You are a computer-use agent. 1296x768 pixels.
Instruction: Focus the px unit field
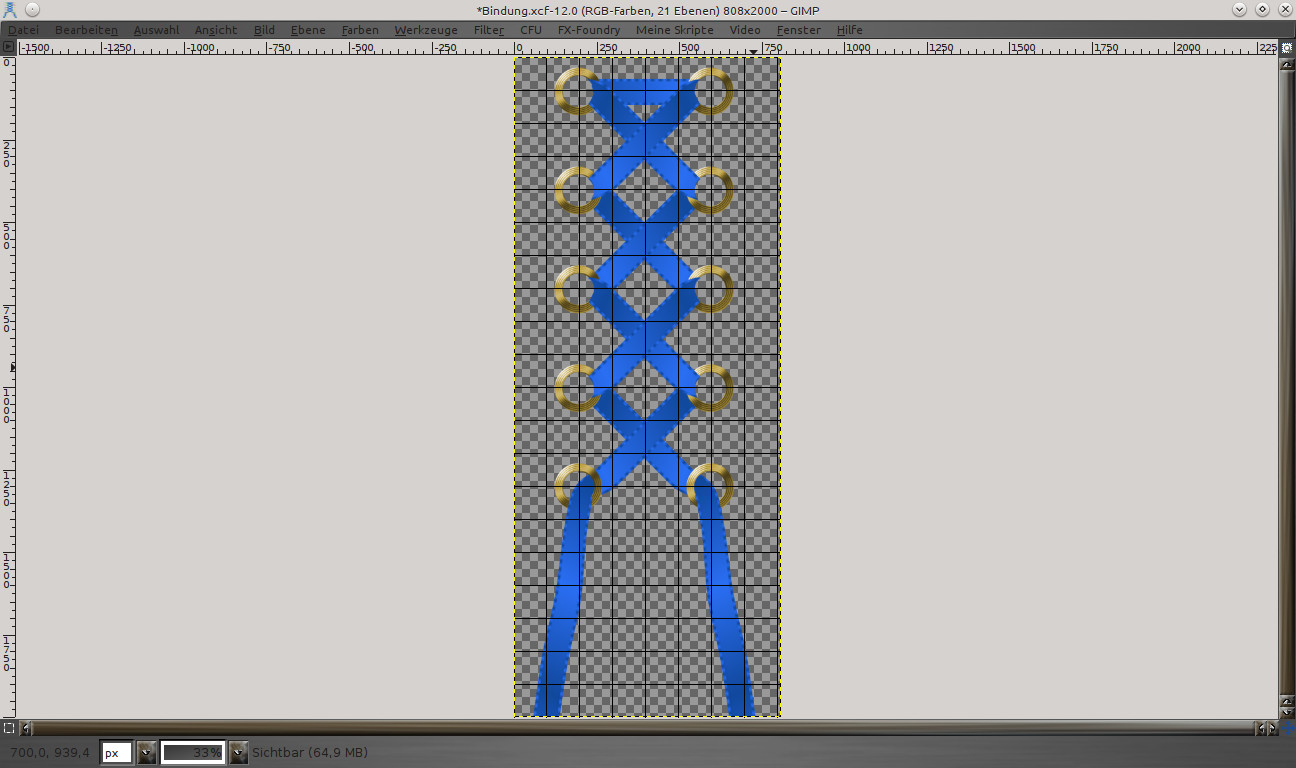117,753
